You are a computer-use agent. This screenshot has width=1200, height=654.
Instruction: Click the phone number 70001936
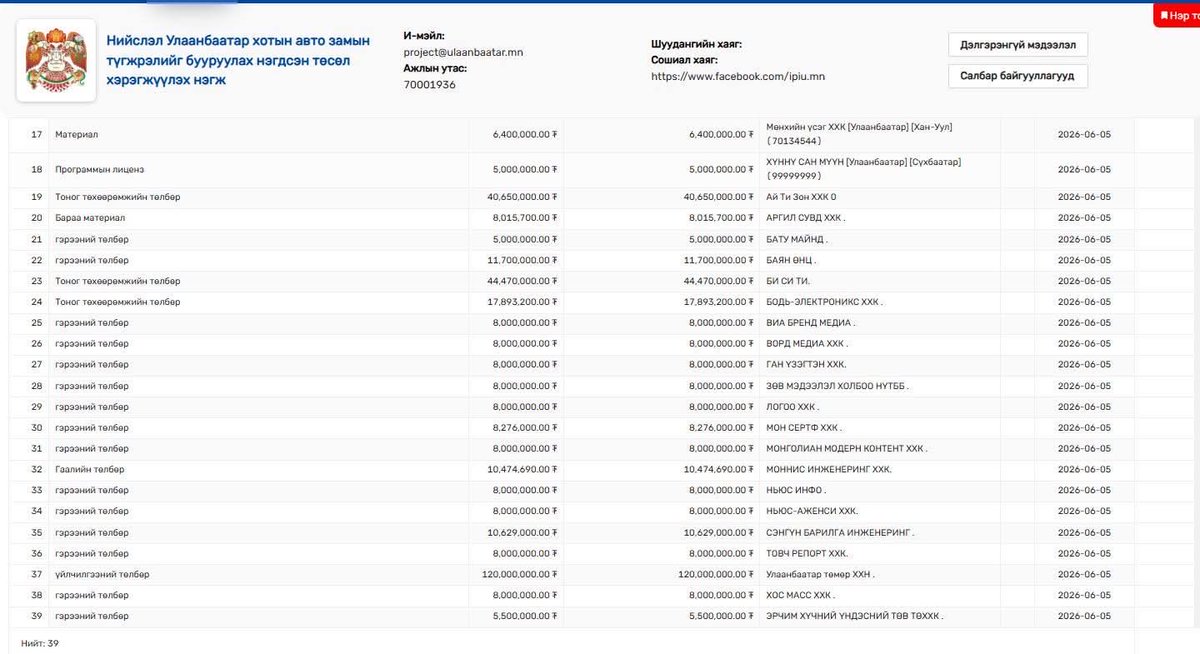tap(430, 85)
